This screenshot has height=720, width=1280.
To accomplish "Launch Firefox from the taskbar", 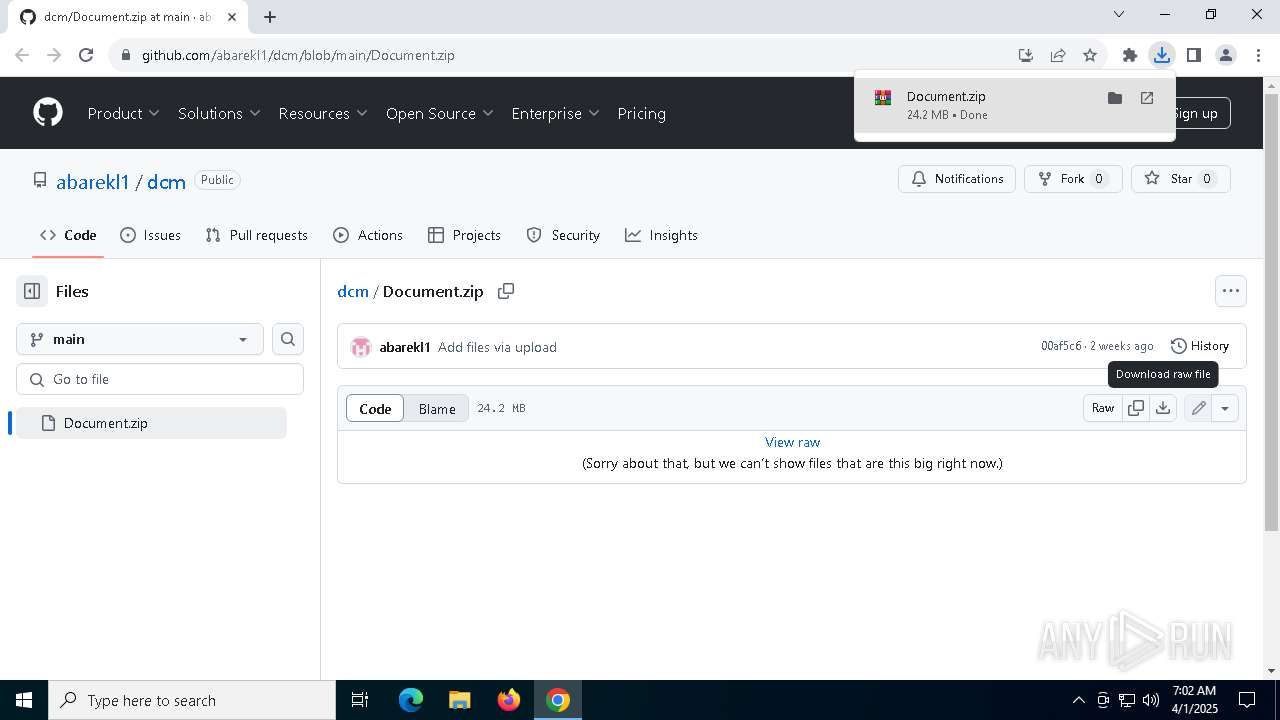I will click(509, 700).
